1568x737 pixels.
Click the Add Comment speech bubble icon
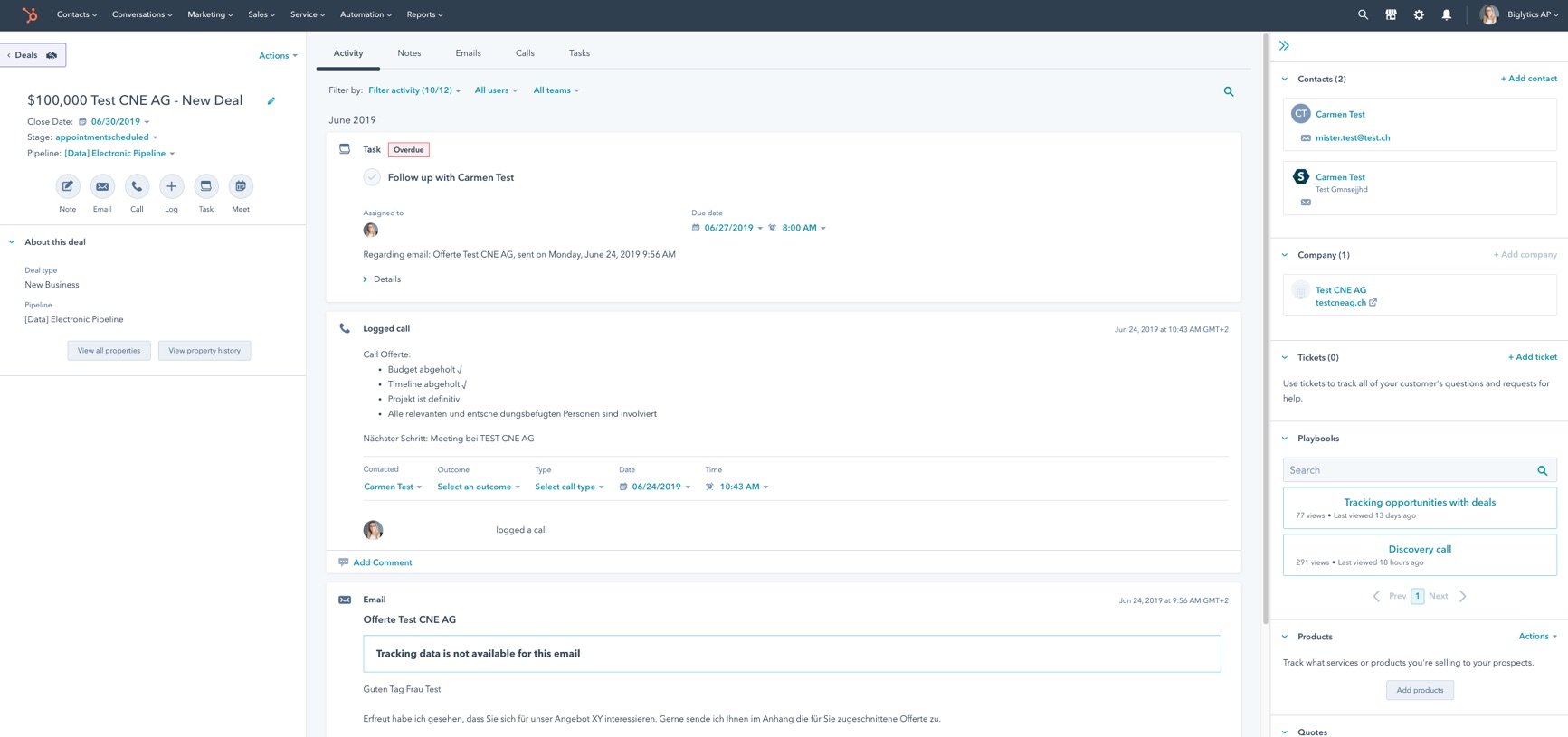(x=344, y=562)
